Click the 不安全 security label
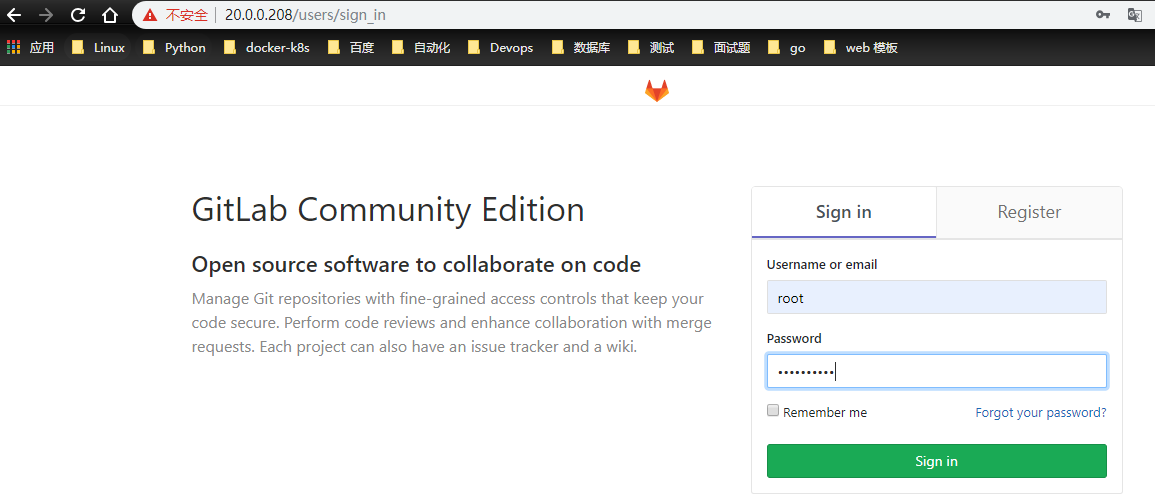Image resolution: width=1155 pixels, height=502 pixels. click(x=186, y=15)
